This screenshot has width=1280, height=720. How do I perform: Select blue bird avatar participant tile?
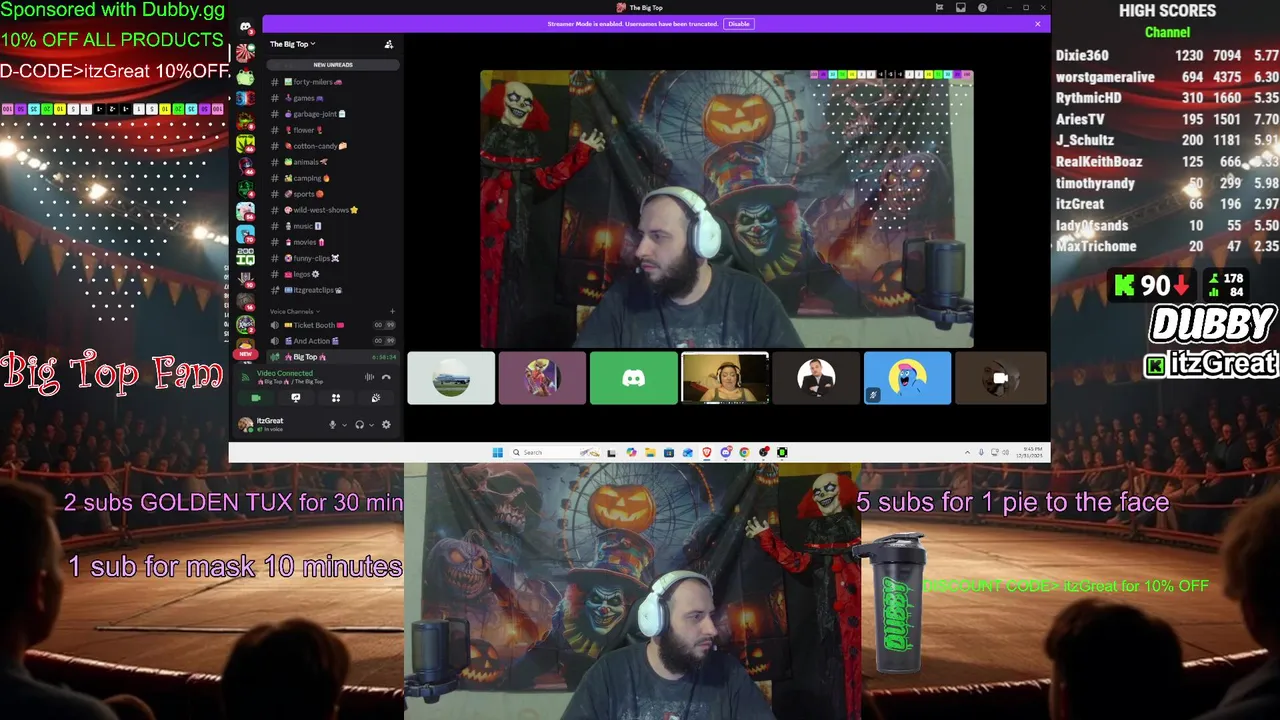(x=907, y=378)
